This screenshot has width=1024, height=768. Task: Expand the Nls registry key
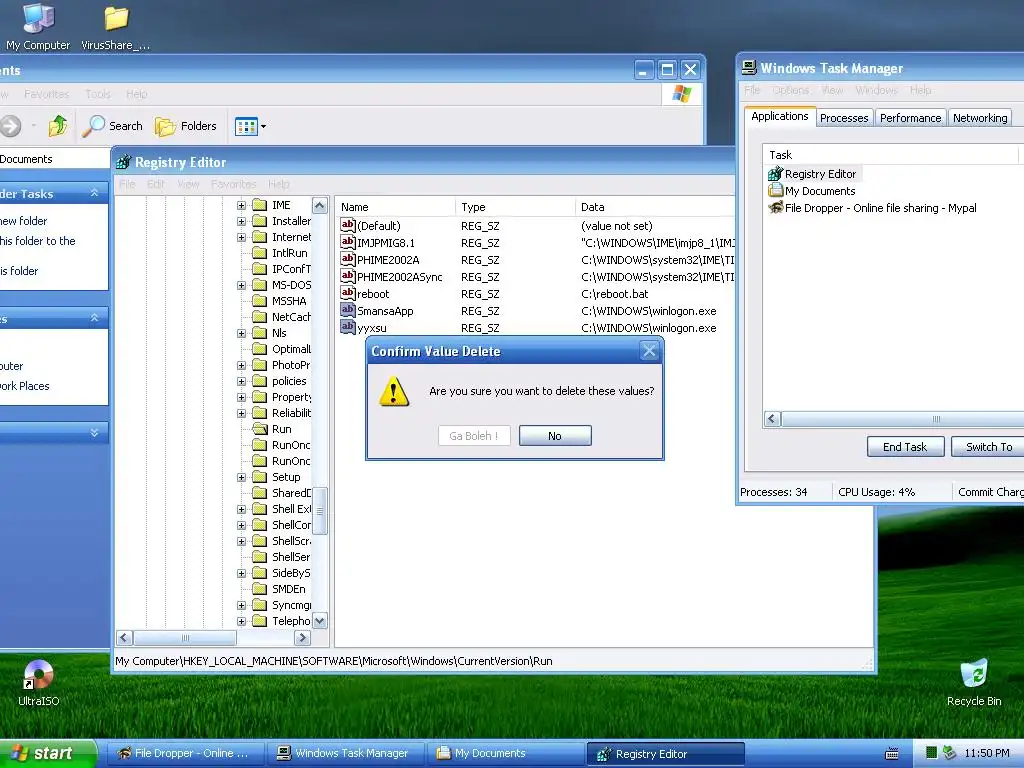[x=242, y=333]
